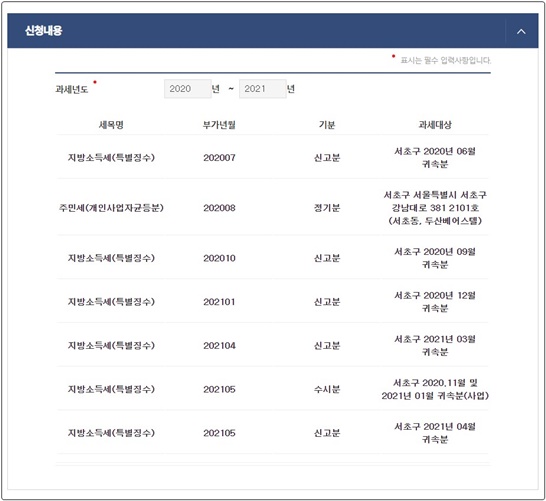Click 신고분 in the 202104 row
Image resolution: width=546 pixels, height=501 pixels.
(327, 345)
